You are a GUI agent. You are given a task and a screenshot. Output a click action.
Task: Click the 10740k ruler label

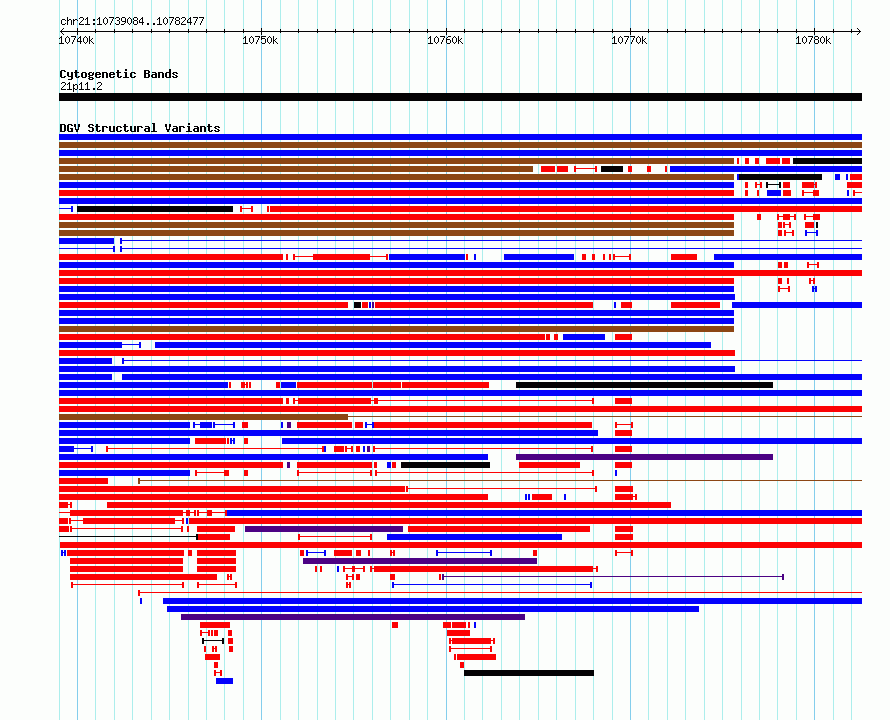[x=77, y=40]
